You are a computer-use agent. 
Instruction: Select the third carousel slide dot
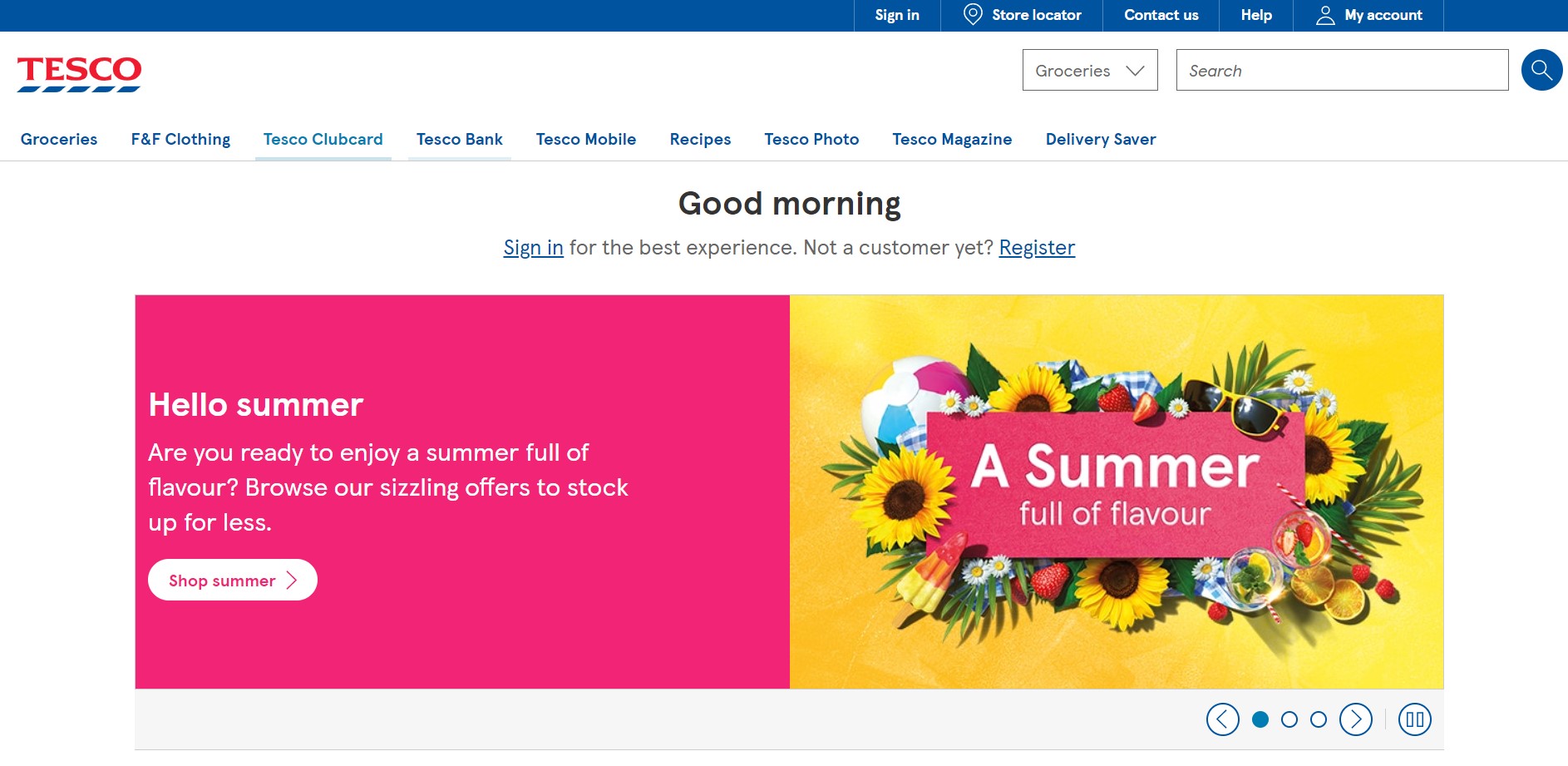point(1319,719)
